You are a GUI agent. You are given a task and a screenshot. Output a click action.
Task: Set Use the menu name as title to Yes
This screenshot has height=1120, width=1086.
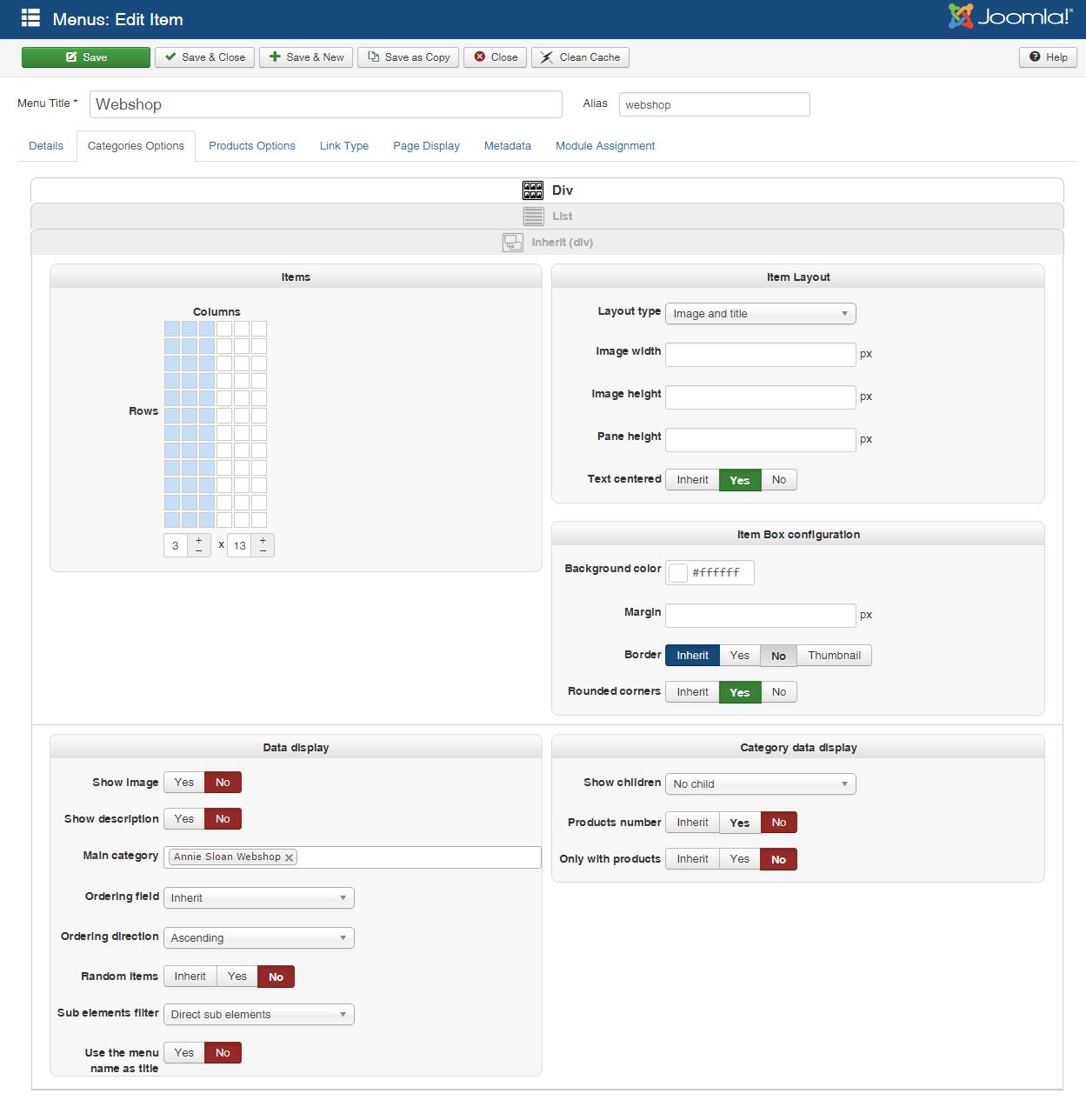coord(184,1053)
